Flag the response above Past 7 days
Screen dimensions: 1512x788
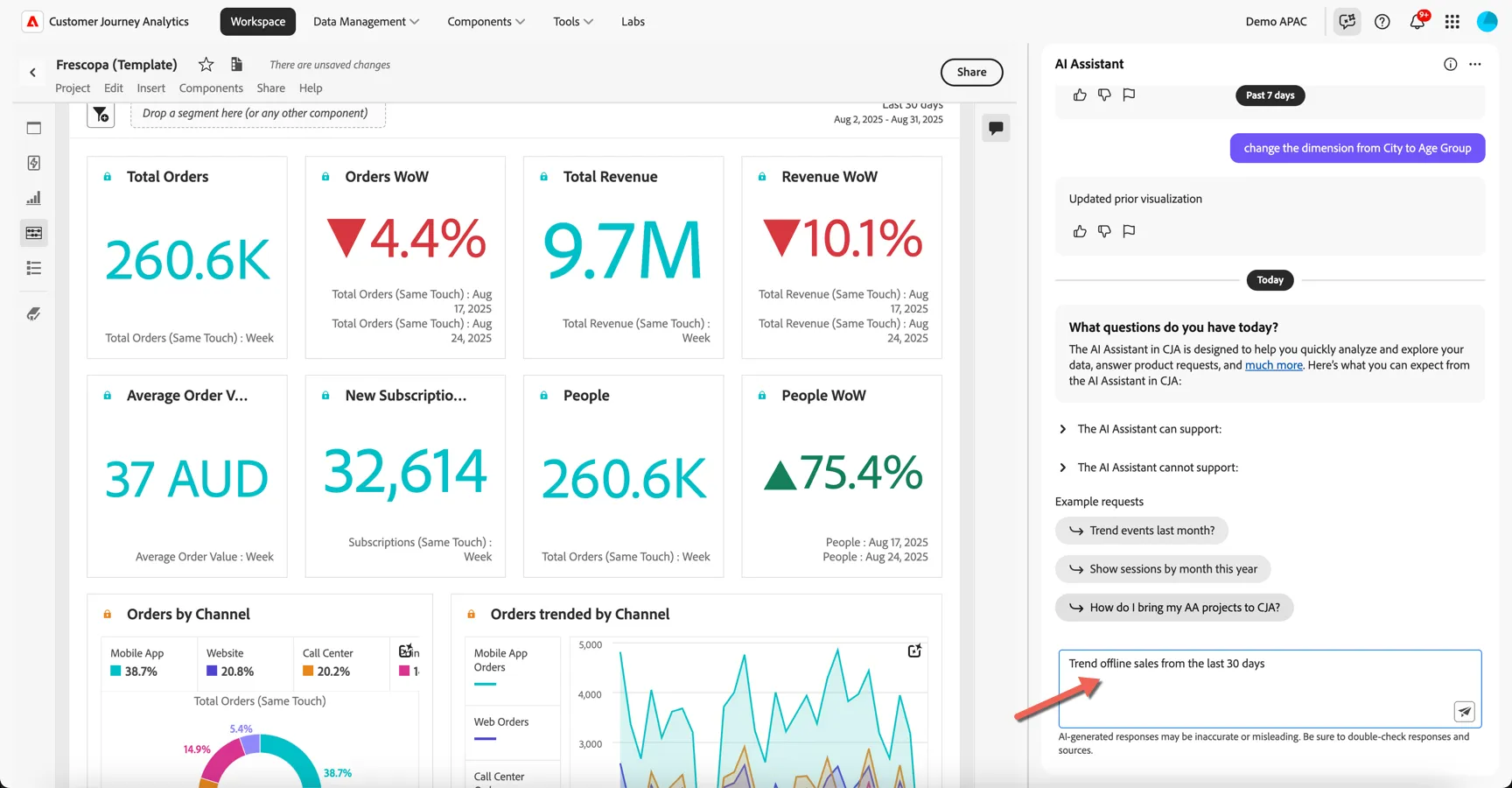coord(1129,95)
